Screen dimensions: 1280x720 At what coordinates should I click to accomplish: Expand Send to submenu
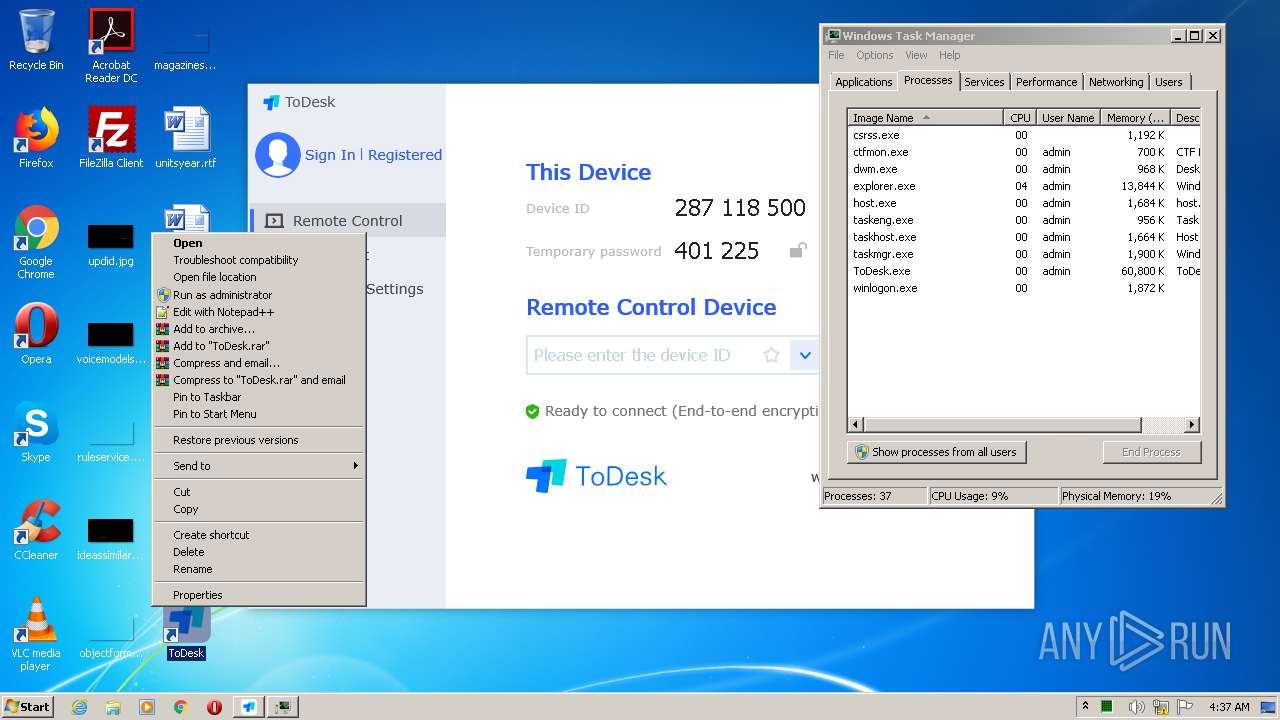[259, 466]
